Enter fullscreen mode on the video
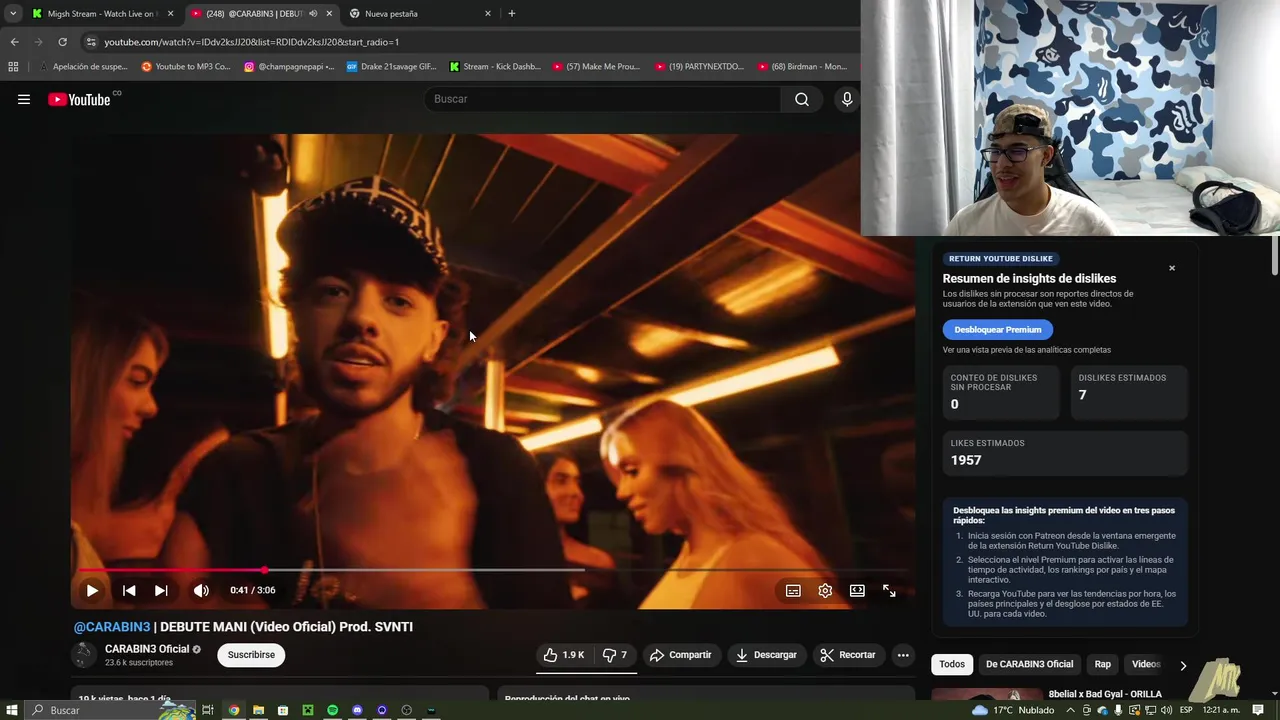Screen dimensions: 1280x720 click(889, 591)
